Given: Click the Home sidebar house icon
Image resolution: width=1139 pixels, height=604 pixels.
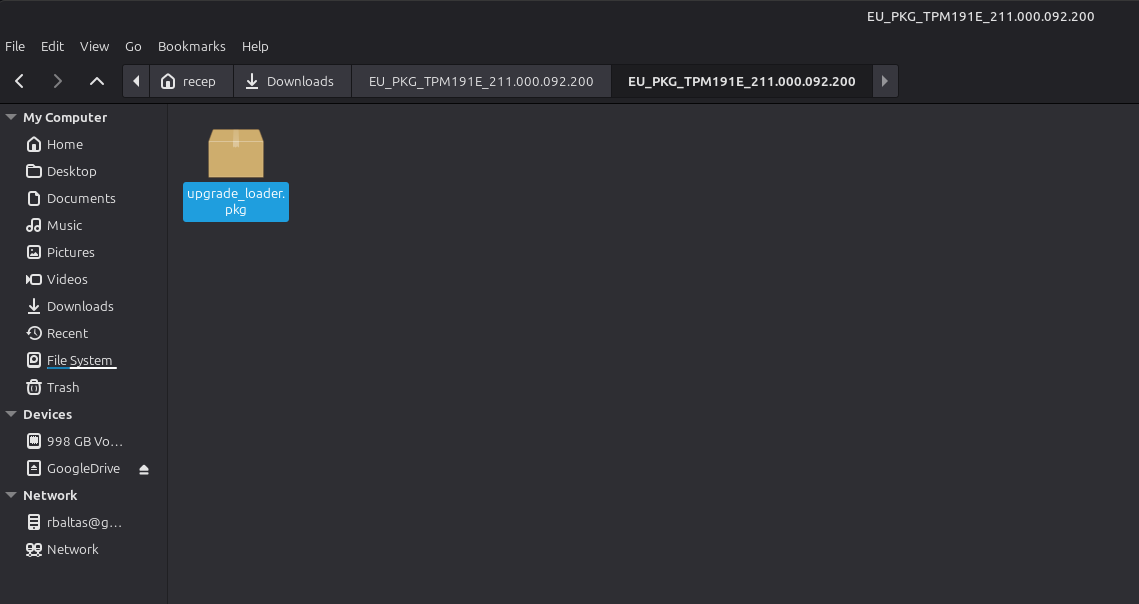Looking at the screenshot, I should [x=33, y=145].
